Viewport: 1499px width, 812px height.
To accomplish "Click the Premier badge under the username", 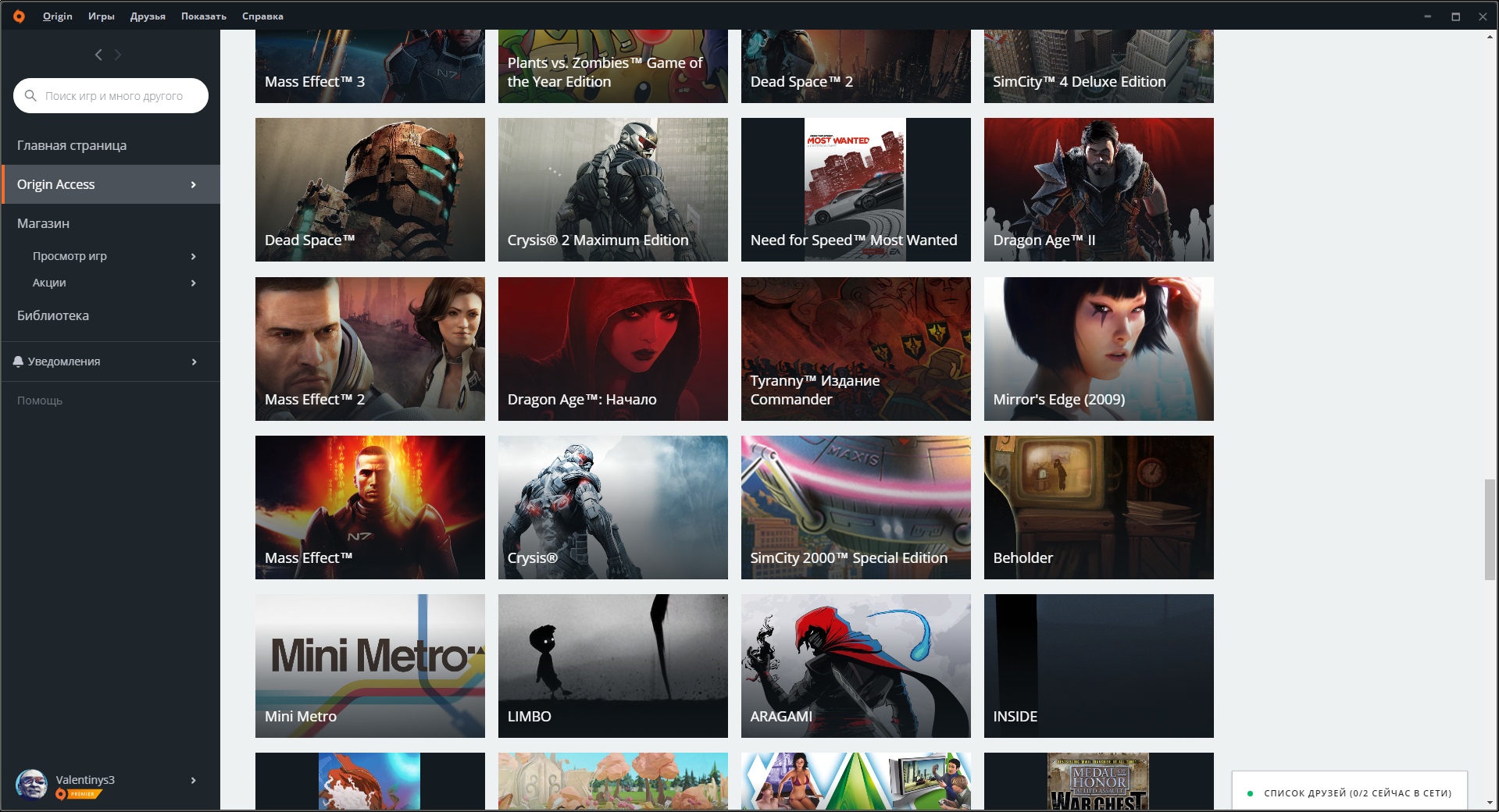I will (x=79, y=794).
